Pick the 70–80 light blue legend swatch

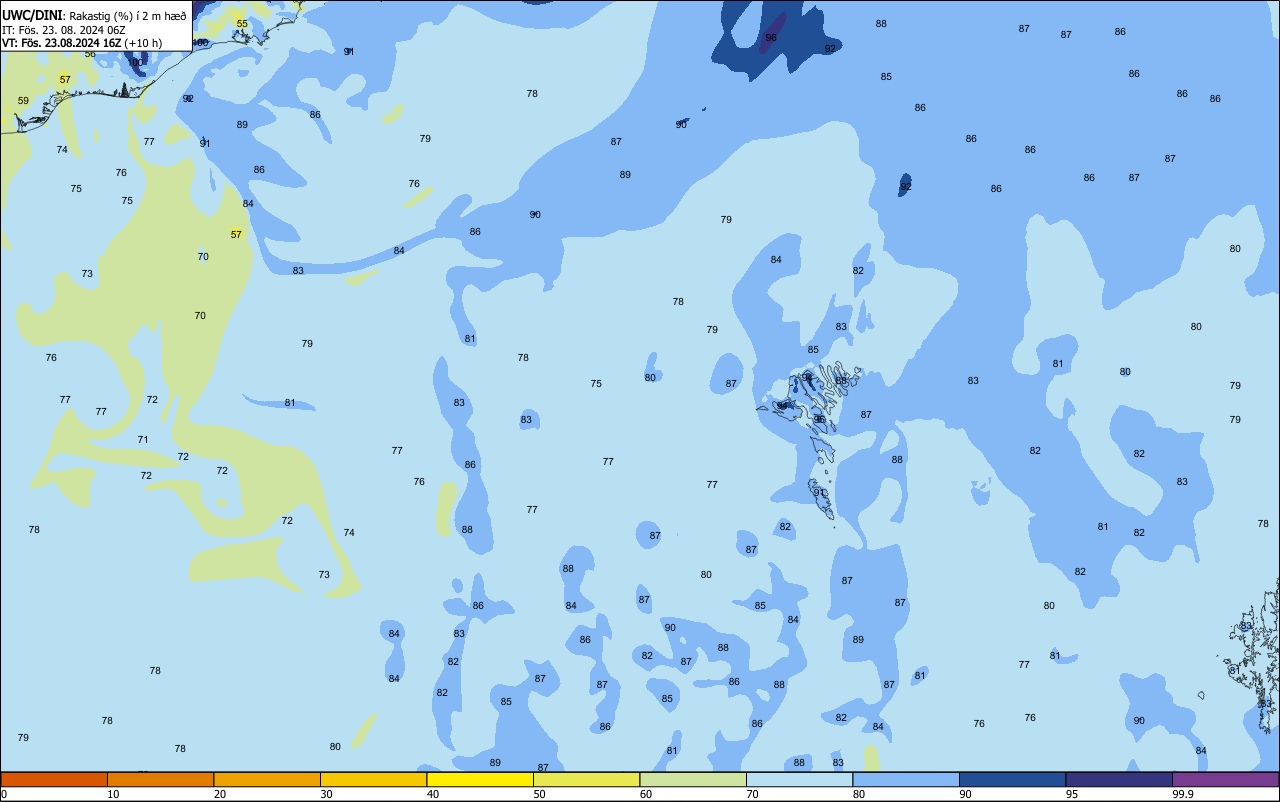click(x=799, y=779)
